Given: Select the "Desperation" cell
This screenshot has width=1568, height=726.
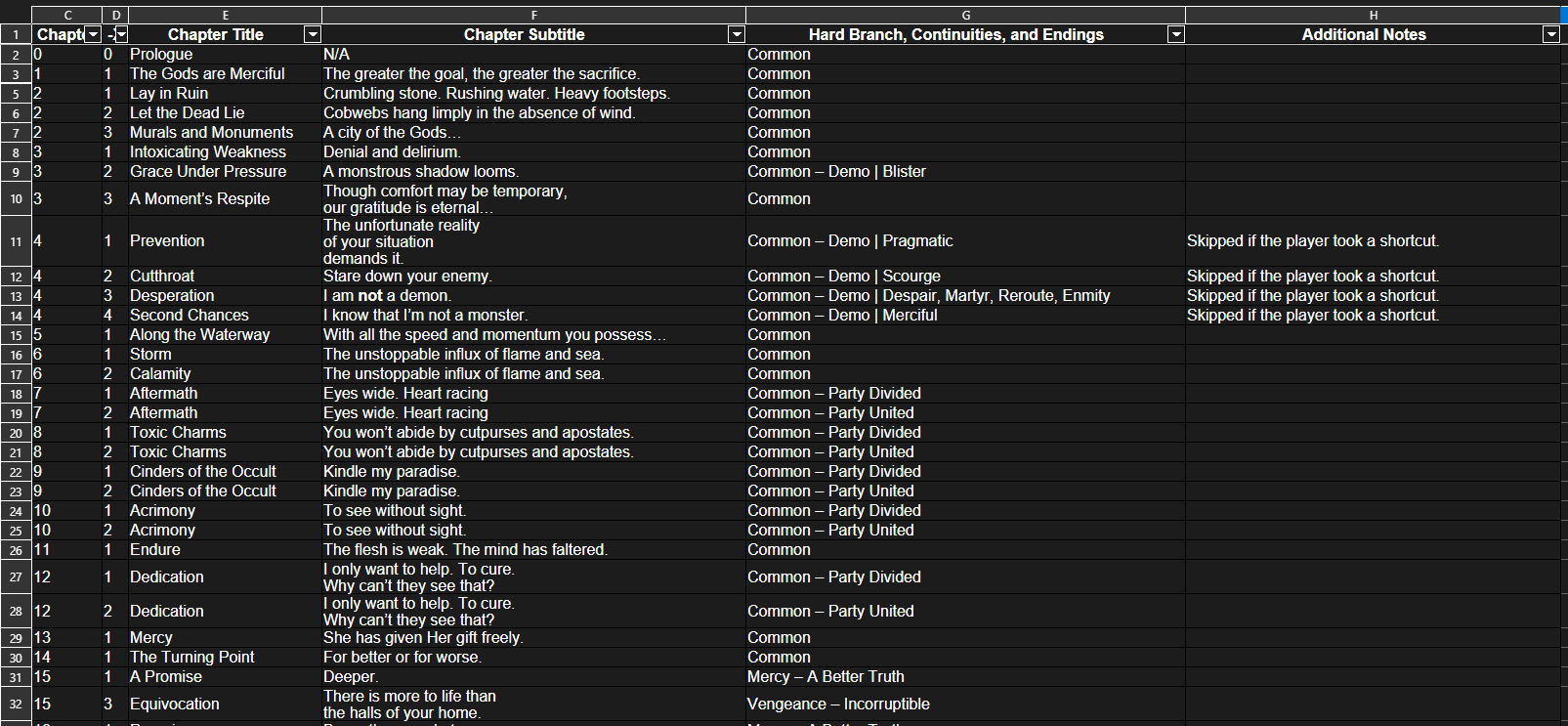Looking at the screenshot, I should 226,296.
